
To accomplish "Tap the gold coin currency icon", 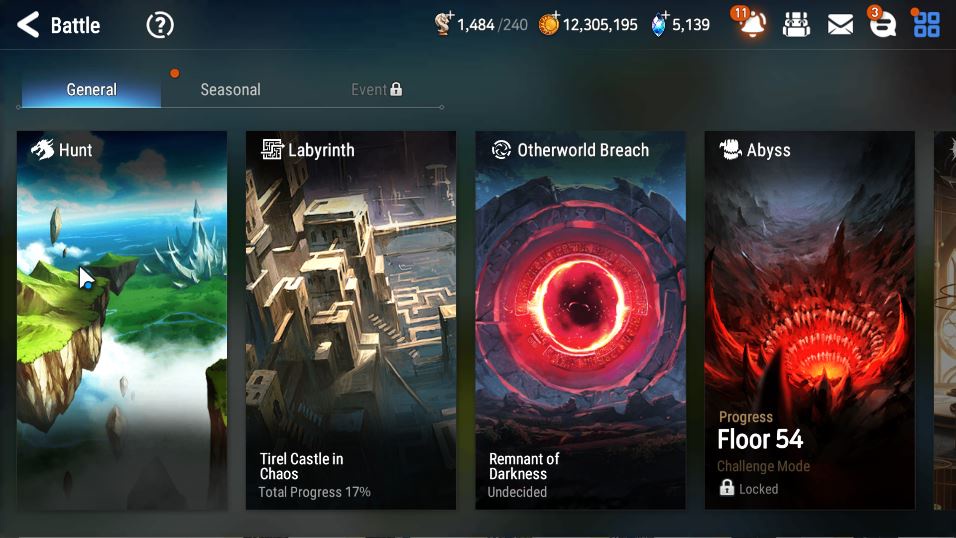I will pos(549,24).
